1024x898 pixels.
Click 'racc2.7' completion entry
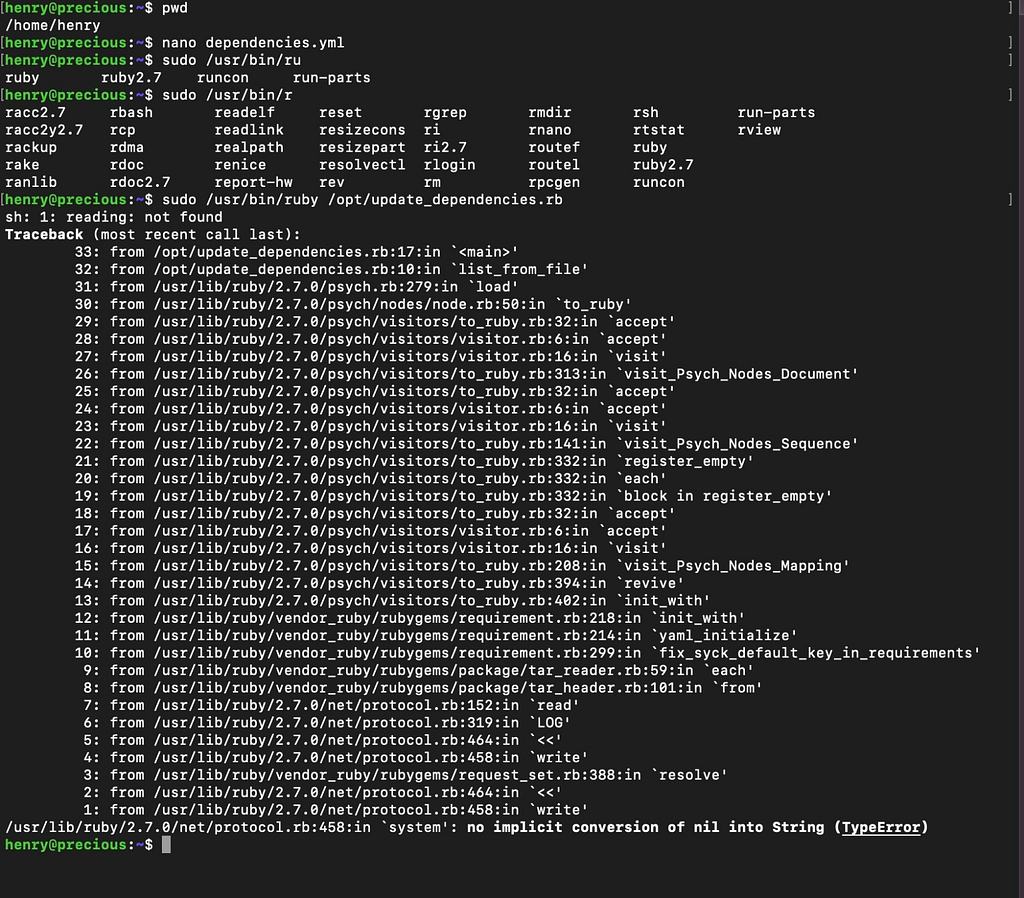35,112
